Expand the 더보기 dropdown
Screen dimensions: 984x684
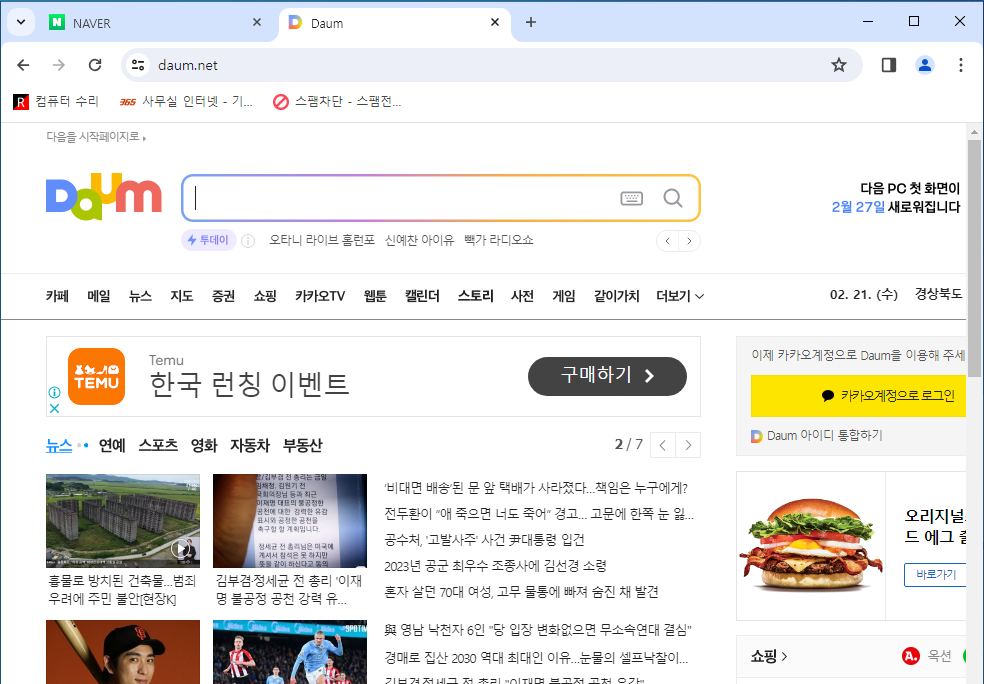680,296
